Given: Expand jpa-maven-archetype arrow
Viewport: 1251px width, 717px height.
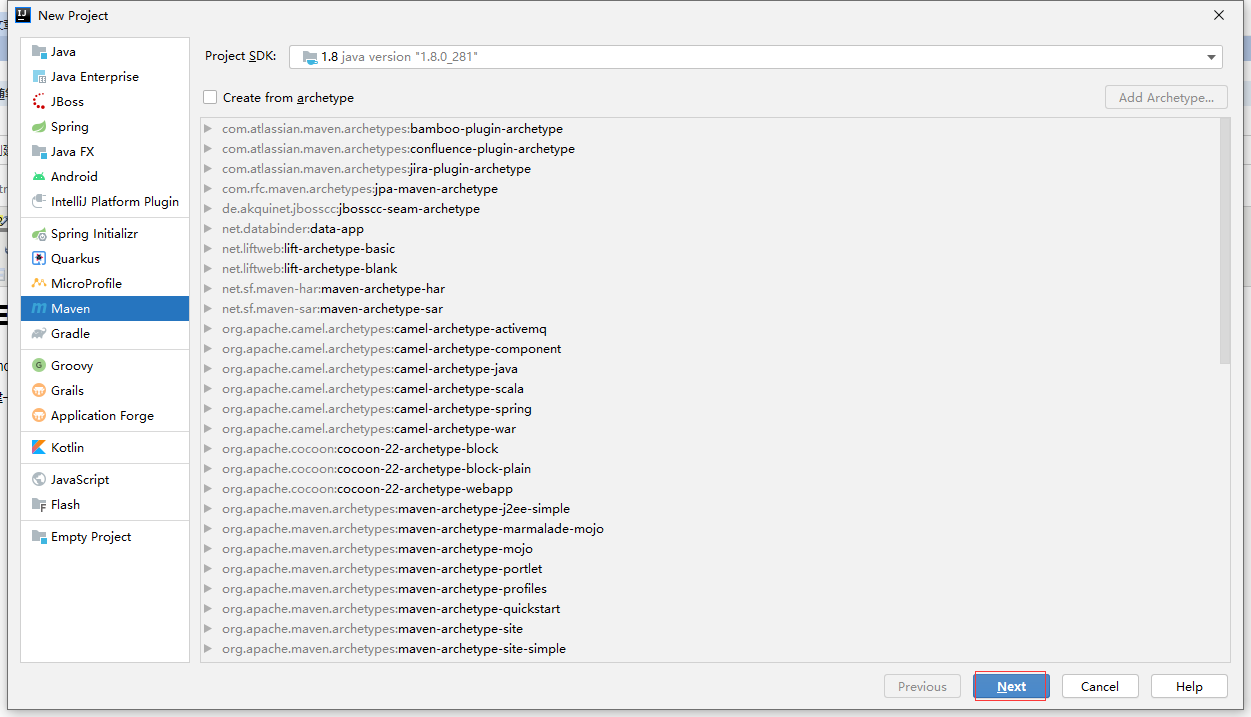Looking at the screenshot, I should (x=208, y=189).
